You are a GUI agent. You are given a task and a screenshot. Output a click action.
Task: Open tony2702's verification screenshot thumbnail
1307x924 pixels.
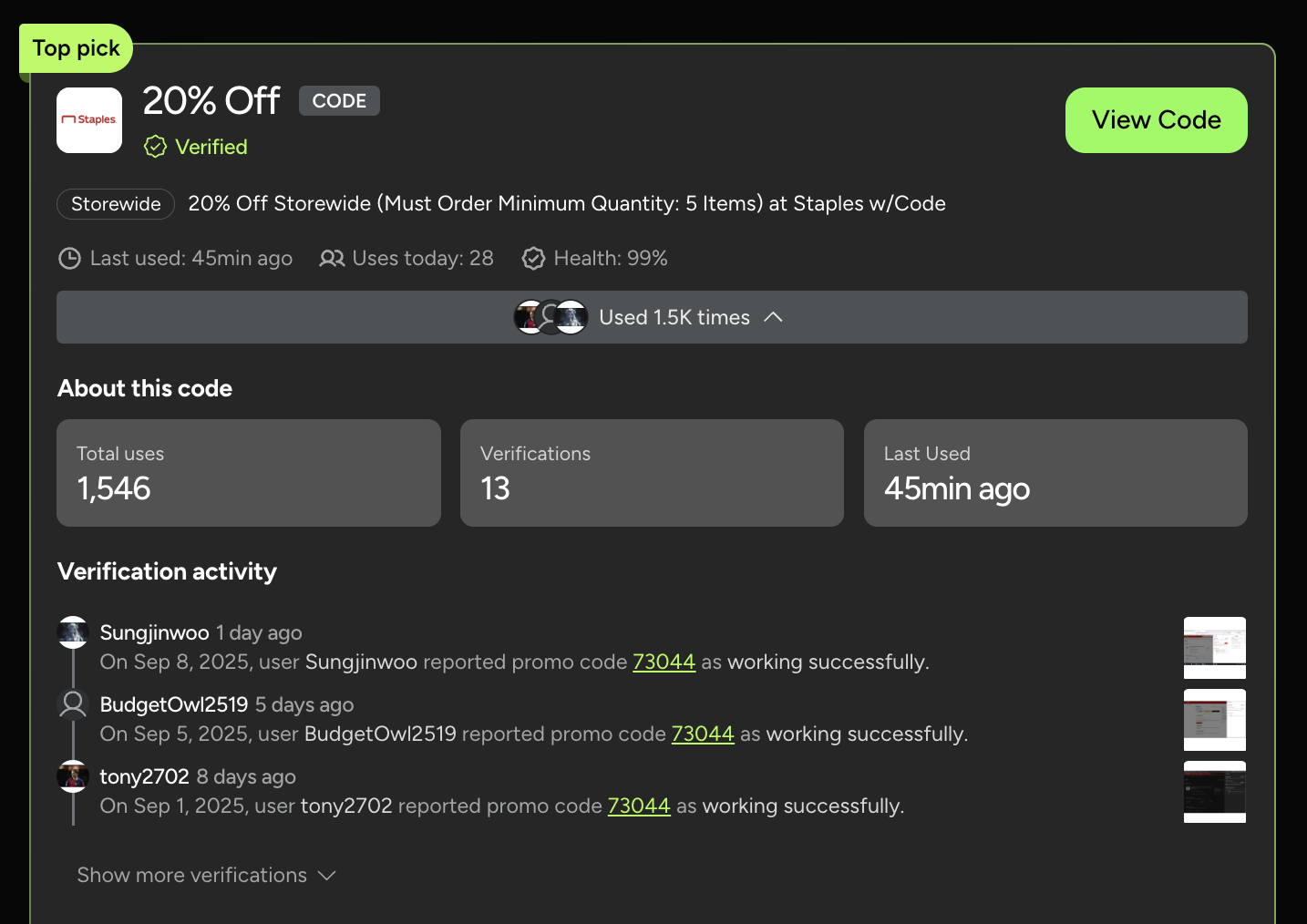tap(1215, 792)
